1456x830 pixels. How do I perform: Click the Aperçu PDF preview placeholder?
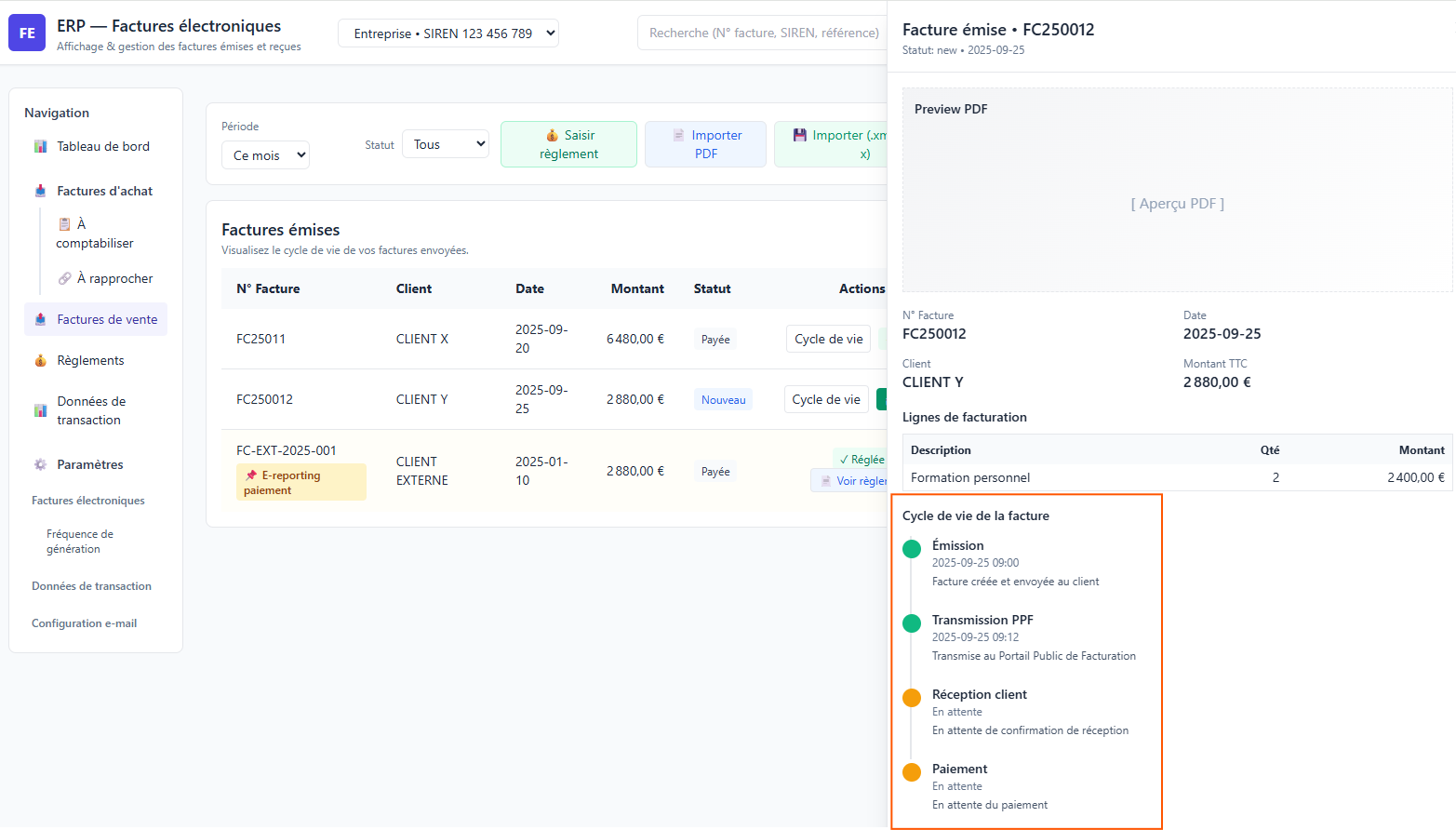pyautogui.click(x=1177, y=204)
